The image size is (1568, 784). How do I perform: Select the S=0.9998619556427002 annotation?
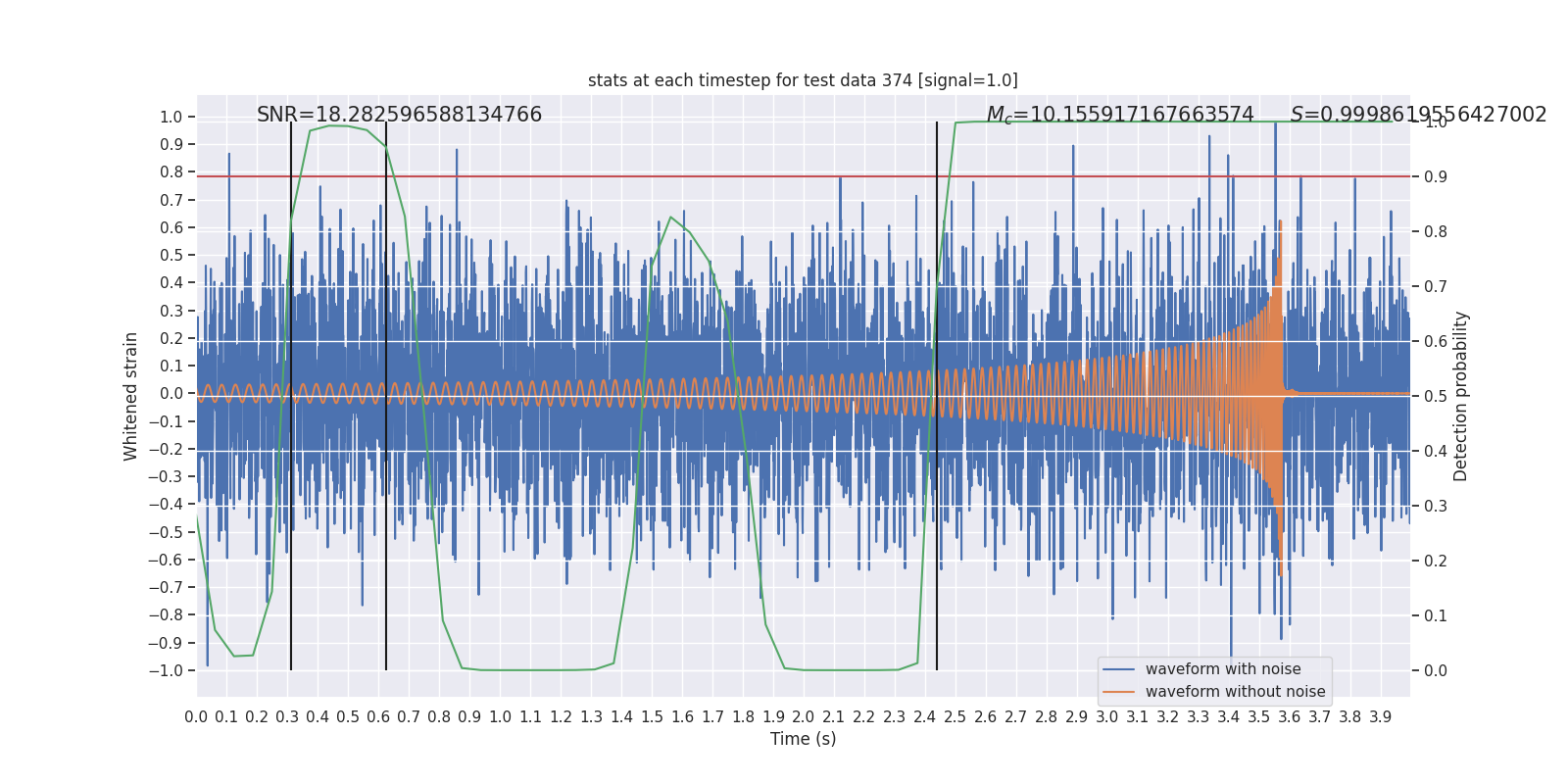click(x=1418, y=115)
